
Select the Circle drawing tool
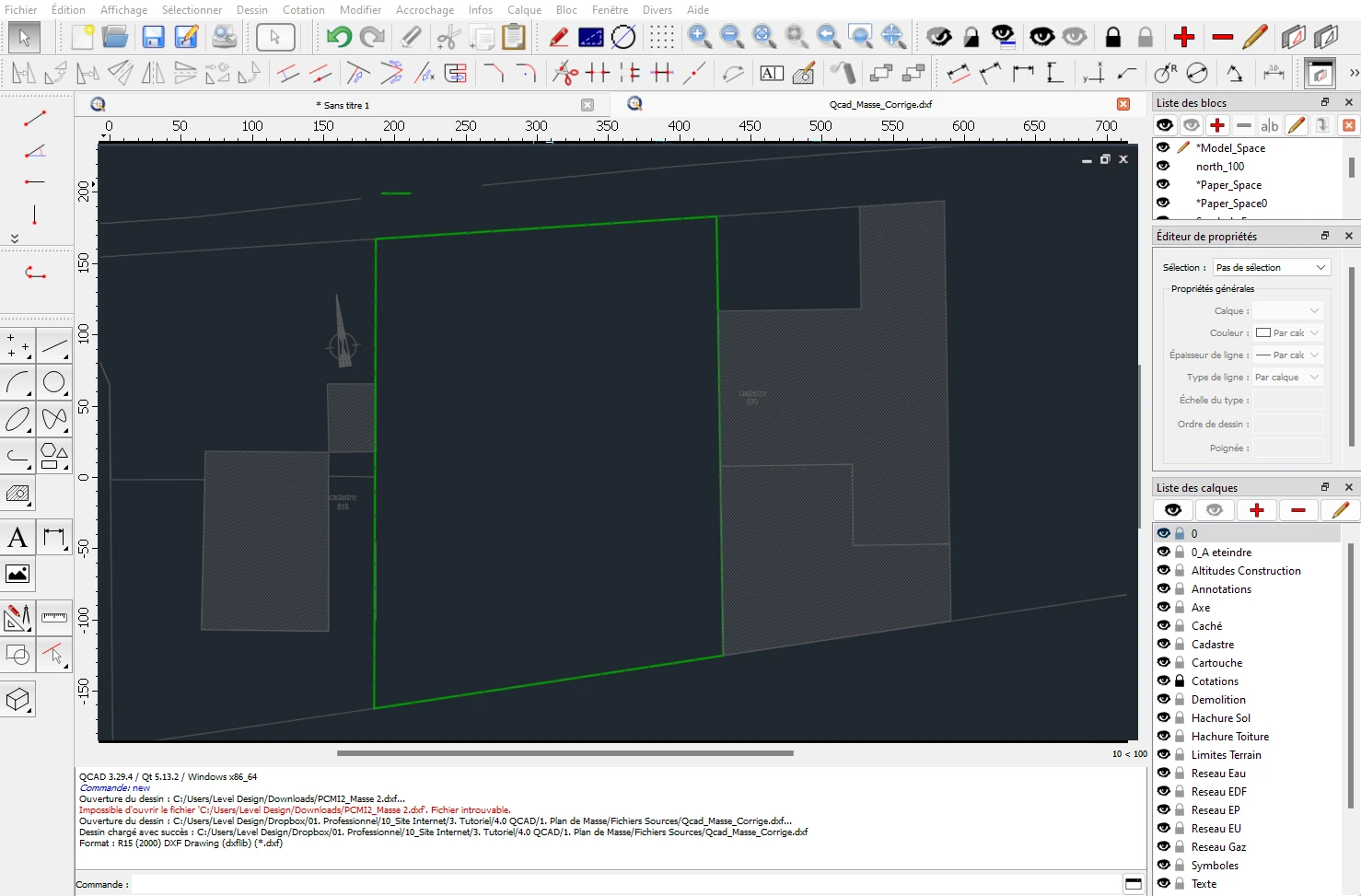tap(54, 381)
